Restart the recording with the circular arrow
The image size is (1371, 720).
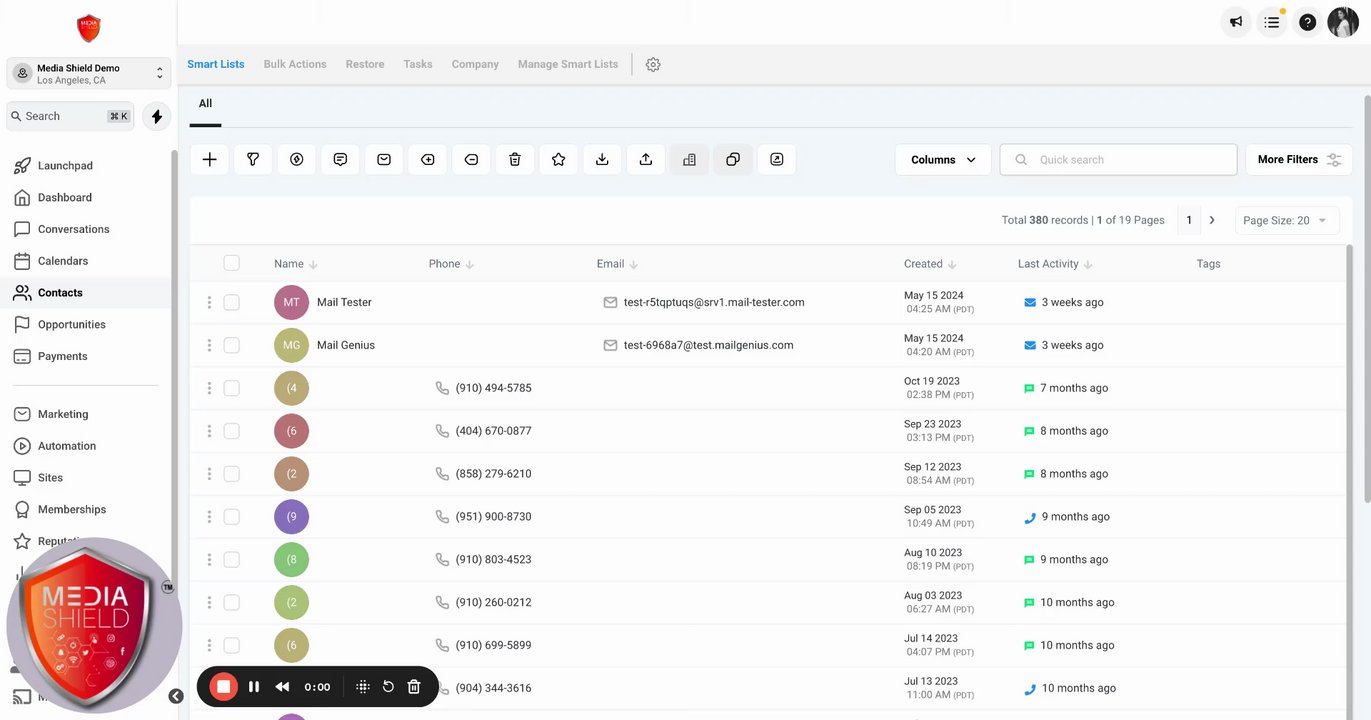(x=388, y=687)
